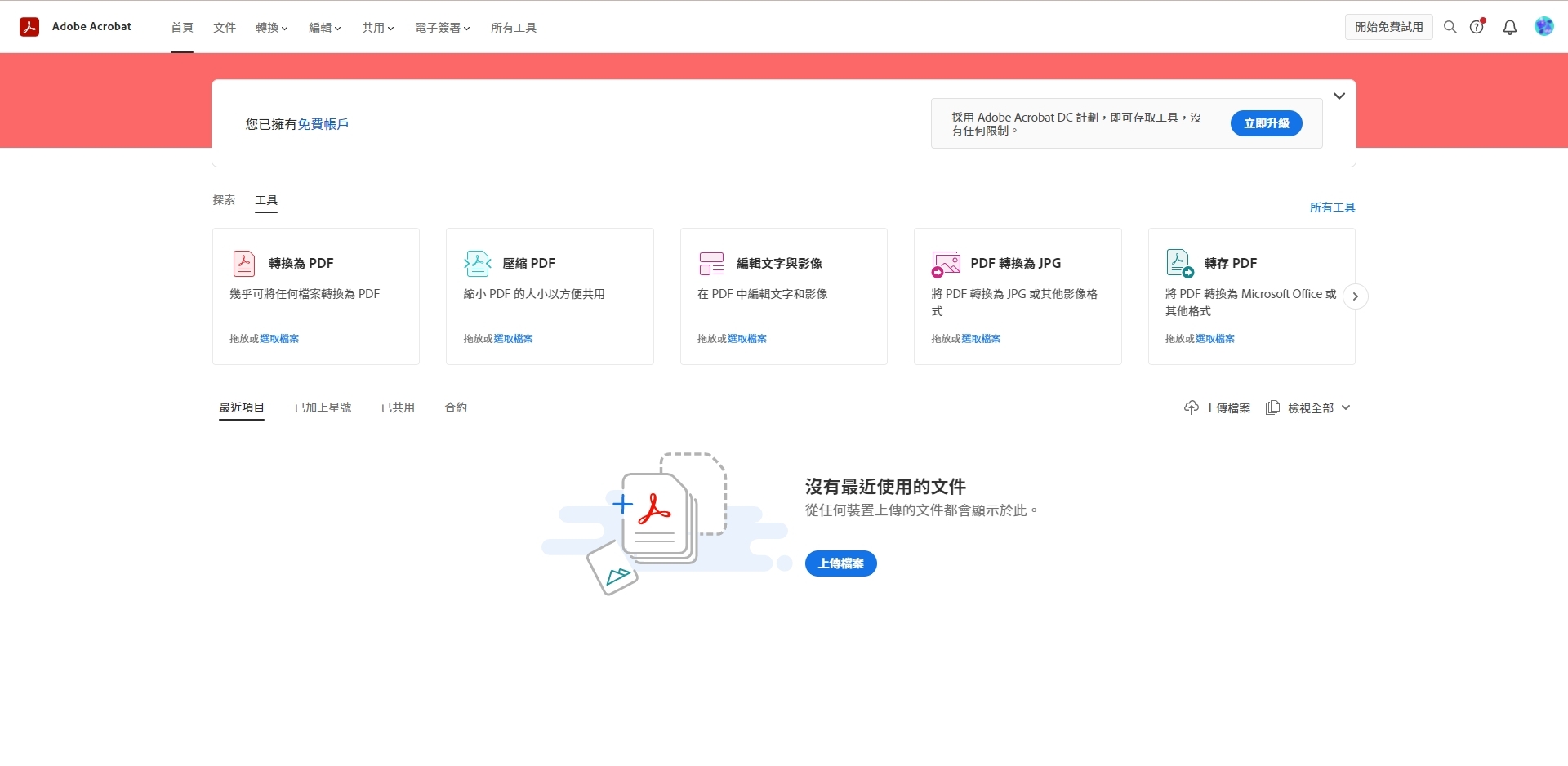Open the user profile avatar
1568x766 pixels.
(x=1543, y=27)
